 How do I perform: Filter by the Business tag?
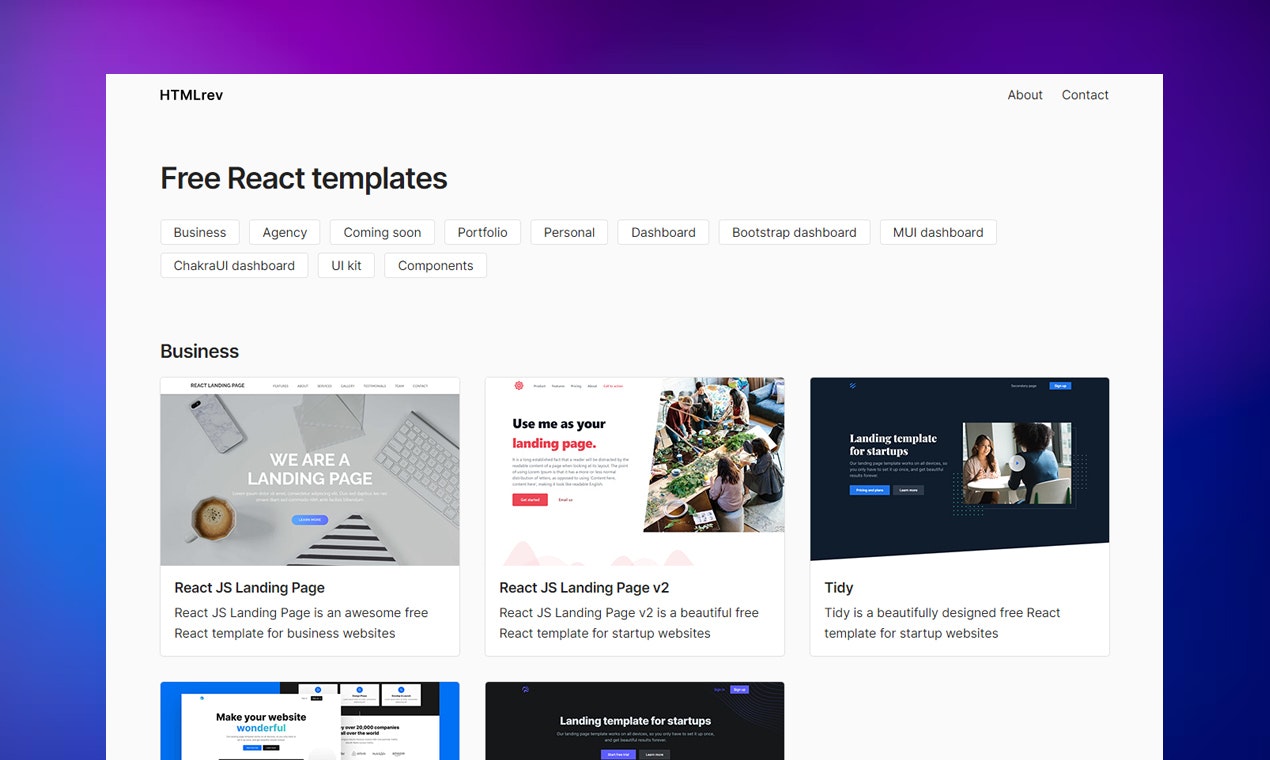200,232
